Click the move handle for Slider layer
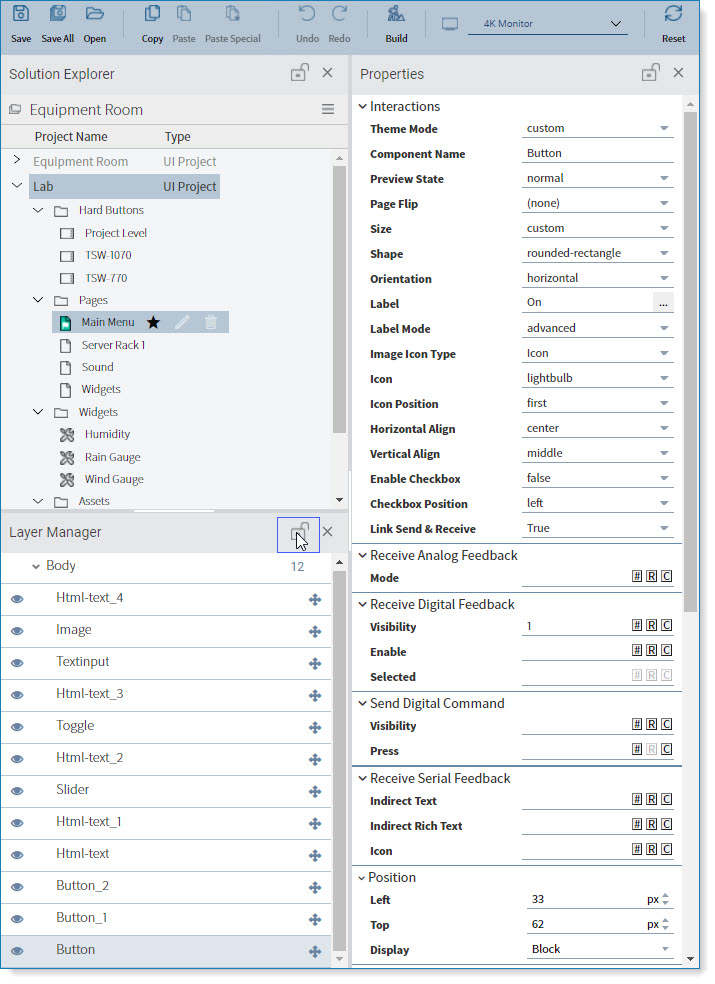Viewport: 715px width, 984px height. (315, 792)
